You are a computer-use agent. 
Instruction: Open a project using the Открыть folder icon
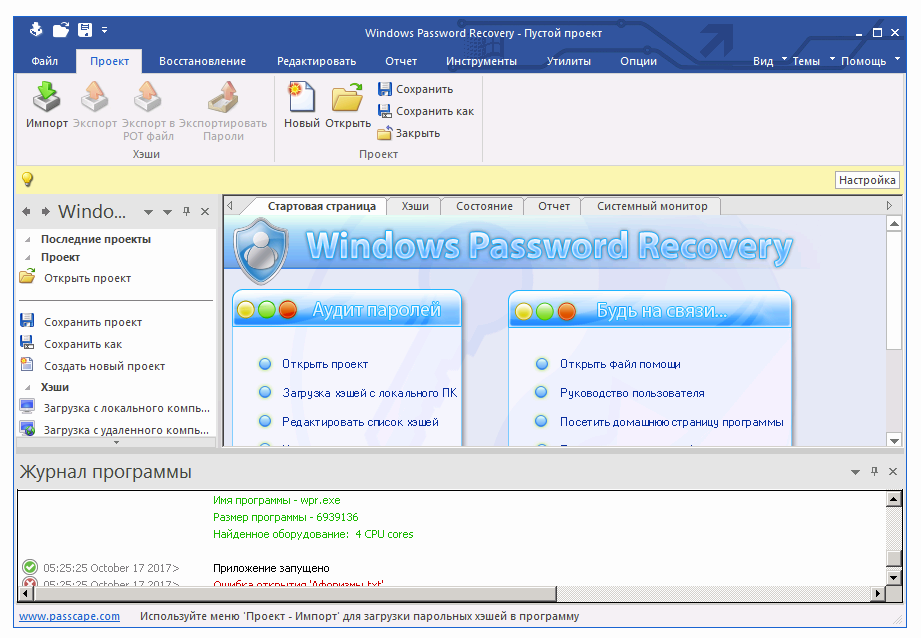[x=348, y=98]
